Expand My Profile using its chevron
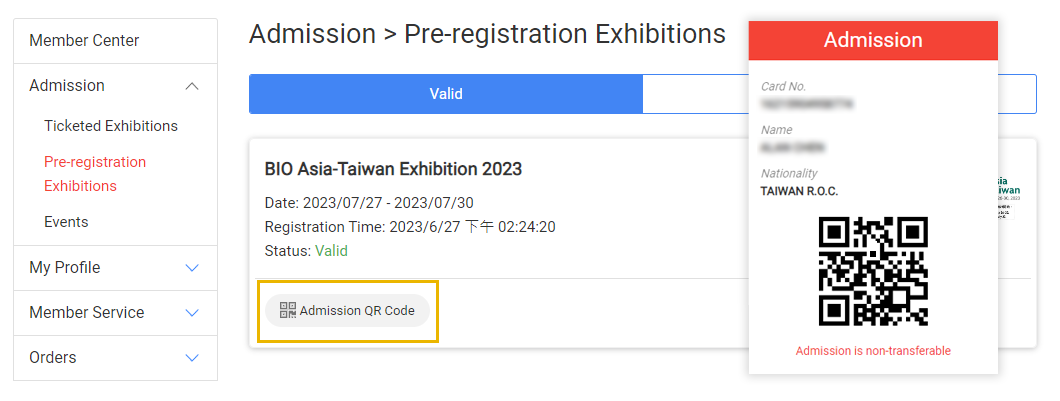 coord(193,268)
